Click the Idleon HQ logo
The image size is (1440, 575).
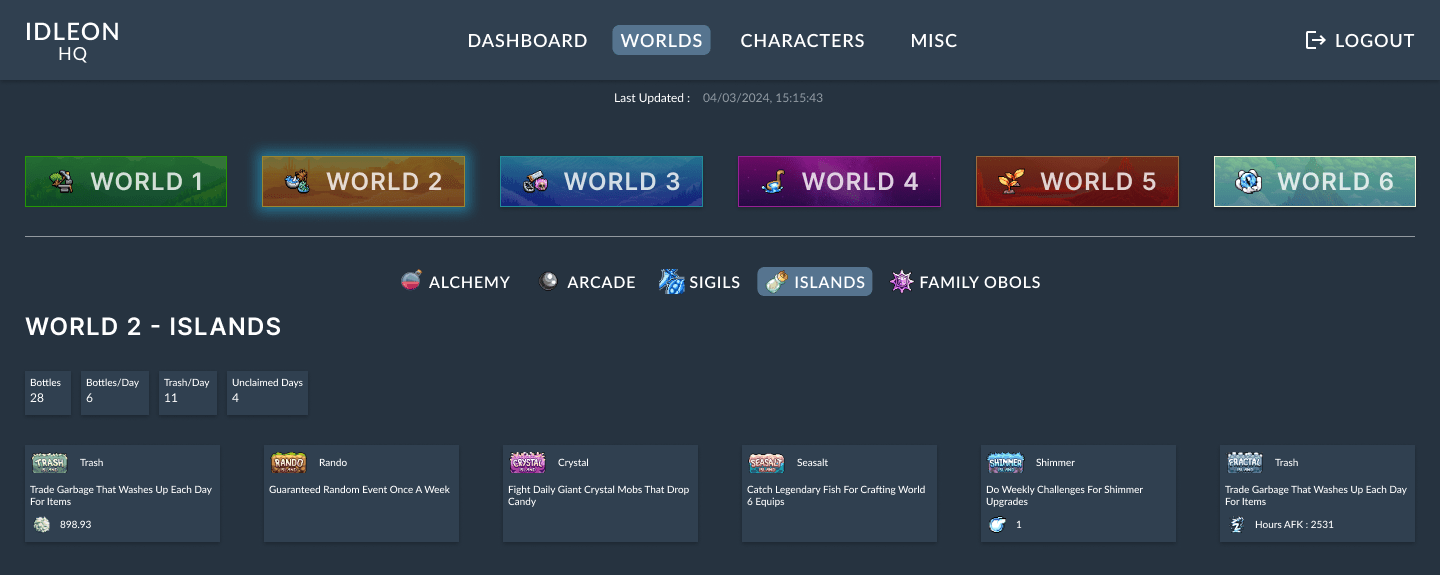[x=72, y=41]
